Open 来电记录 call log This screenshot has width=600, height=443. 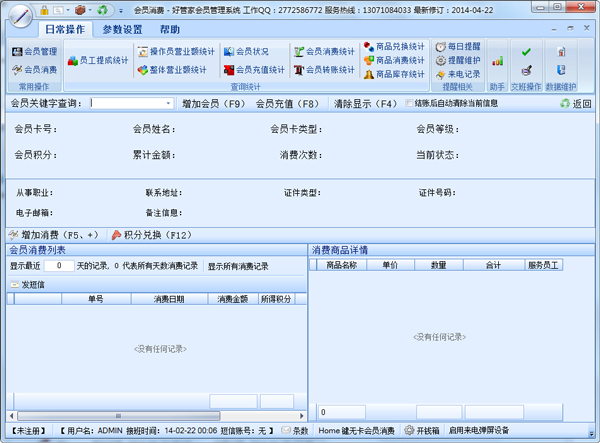point(458,74)
